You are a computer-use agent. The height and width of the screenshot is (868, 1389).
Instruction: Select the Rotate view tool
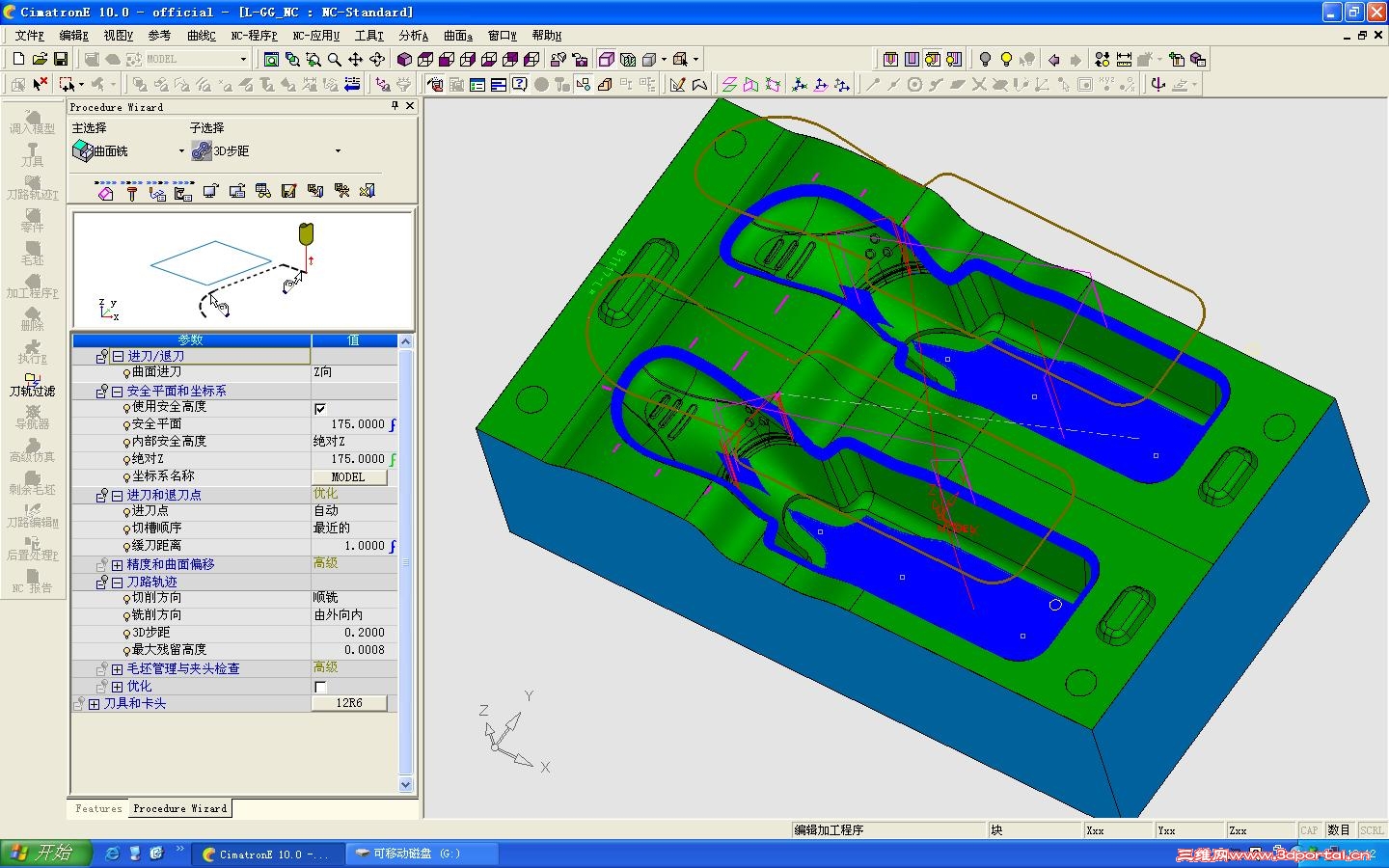point(377,60)
